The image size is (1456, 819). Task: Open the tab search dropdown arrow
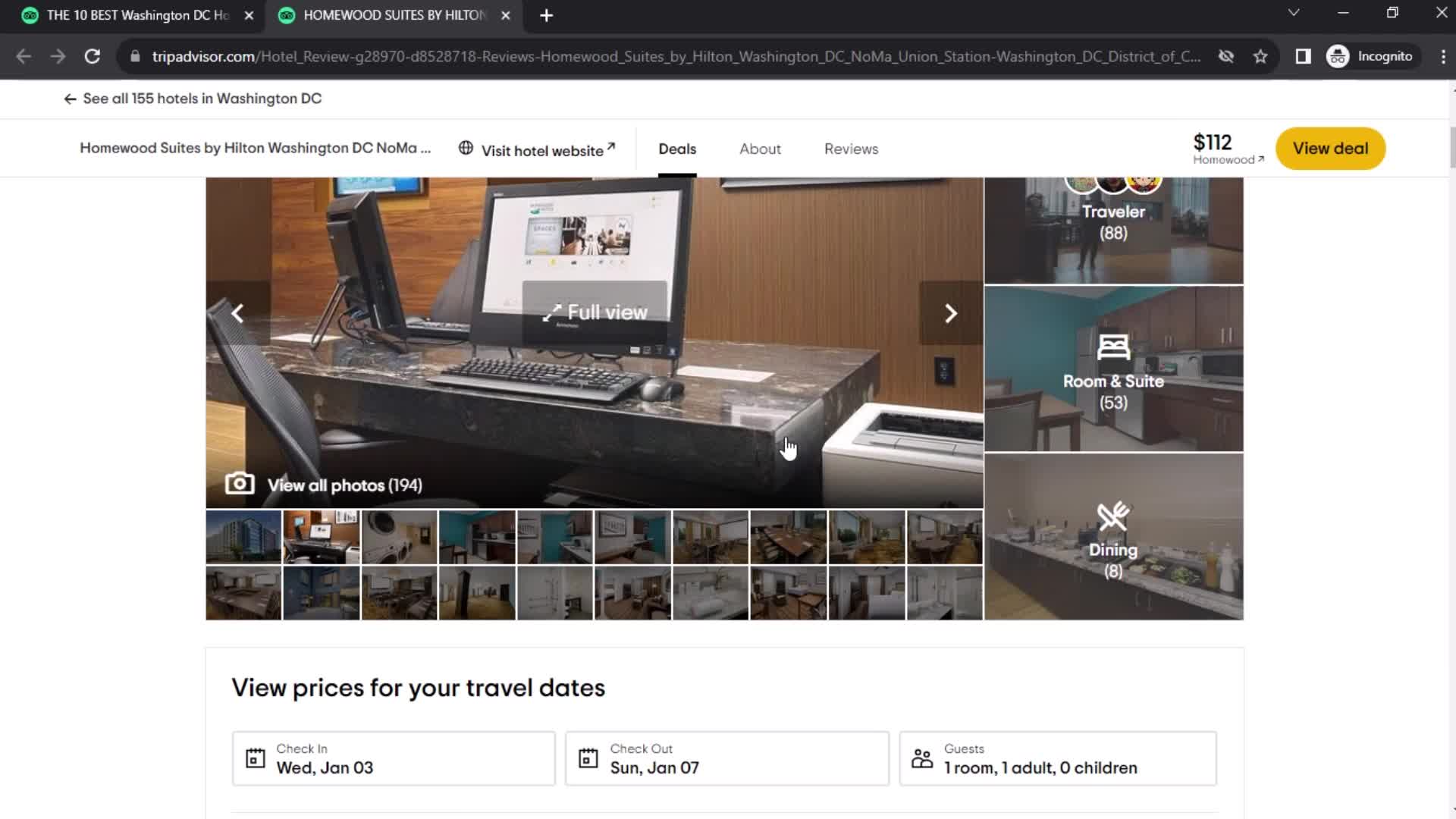1294,13
